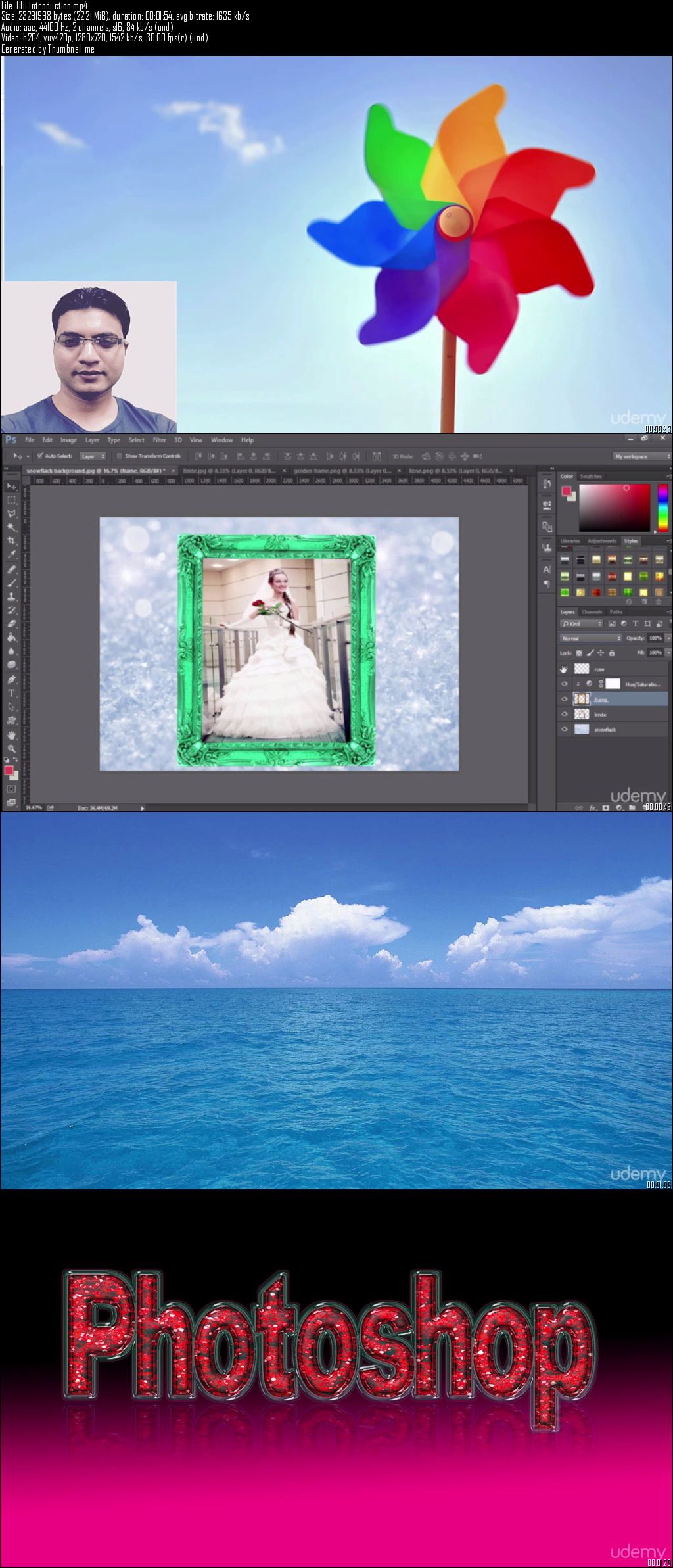Click the hue spectrum slider
Viewport: 673px width, 1568px height.
(x=662, y=508)
